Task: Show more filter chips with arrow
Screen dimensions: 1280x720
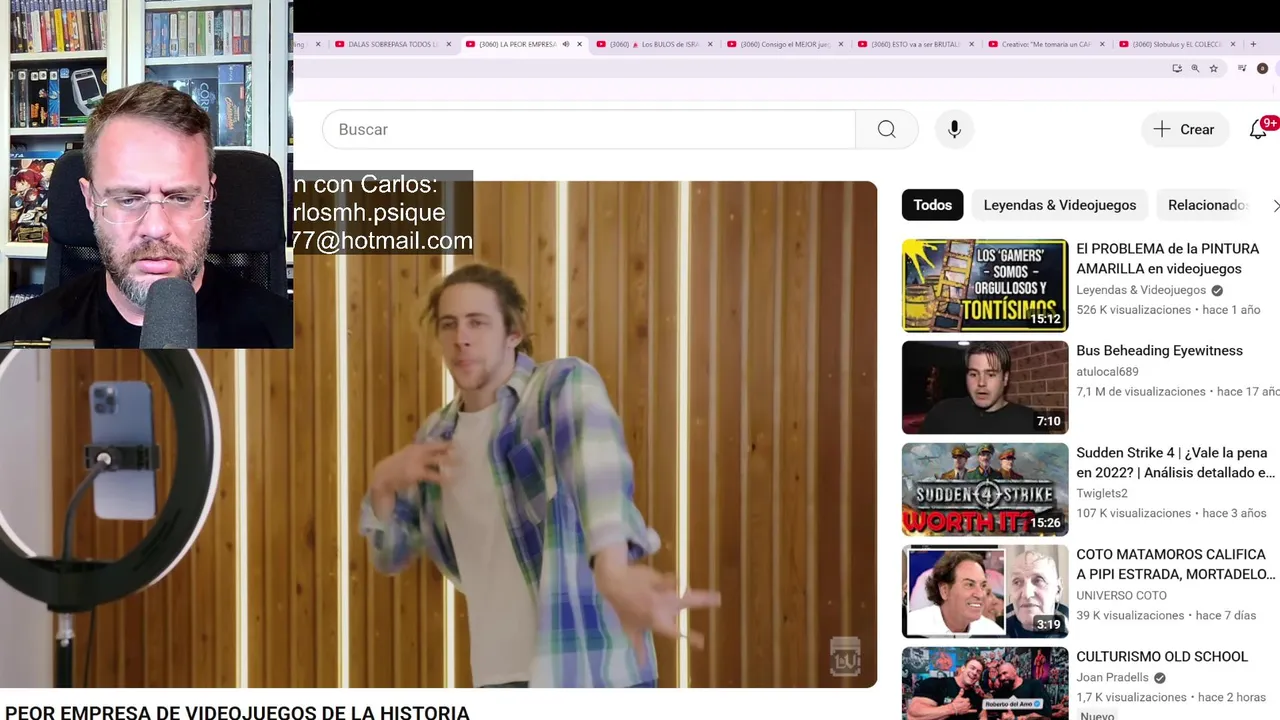Action: coord(1275,205)
